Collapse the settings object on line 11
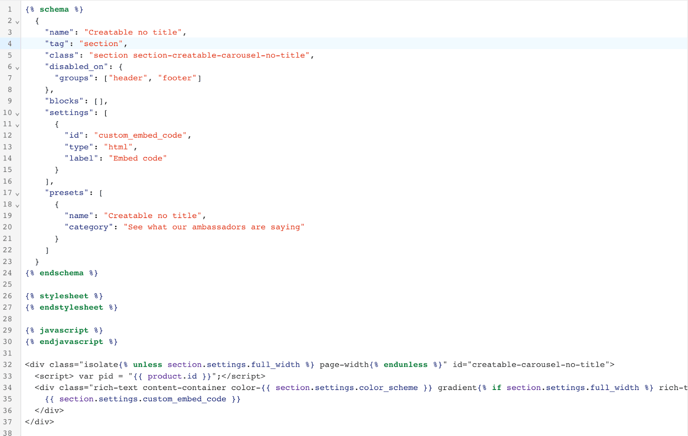This screenshot has width=688, height=436. 17,125
